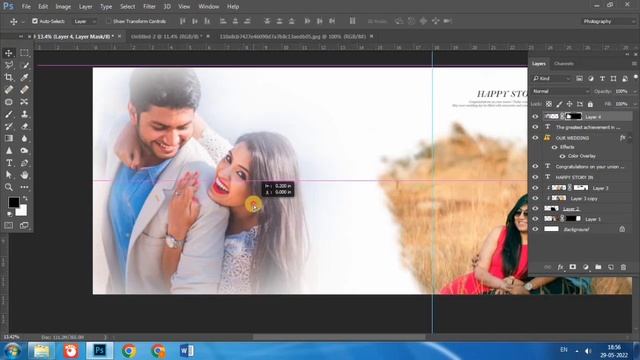640x360 pixels.
Task: Select the Lasso tool
Action: pos(9,65)
